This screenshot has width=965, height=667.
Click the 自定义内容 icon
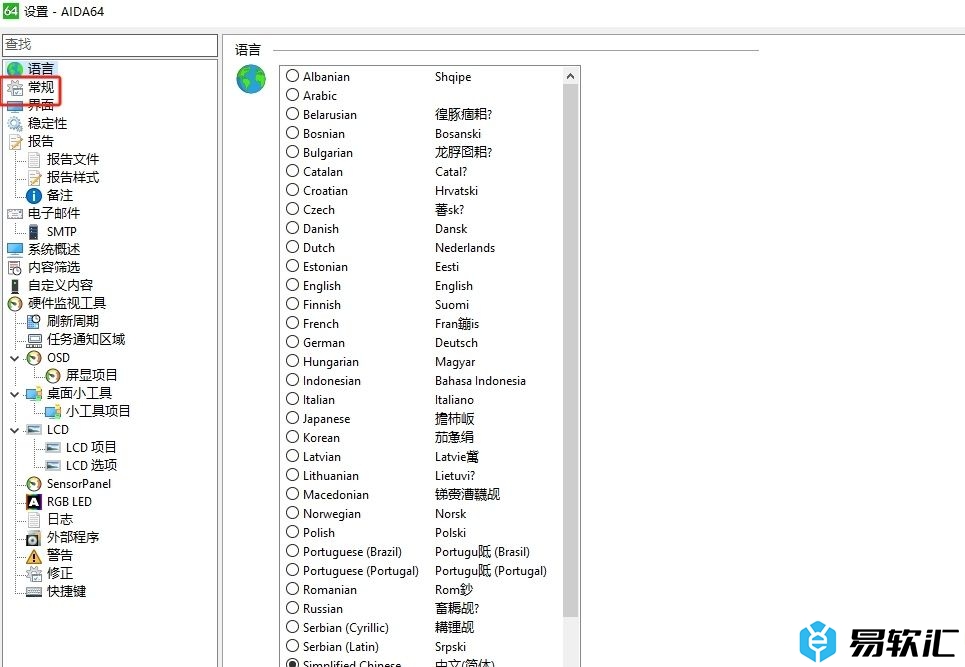tap(15, 286)
